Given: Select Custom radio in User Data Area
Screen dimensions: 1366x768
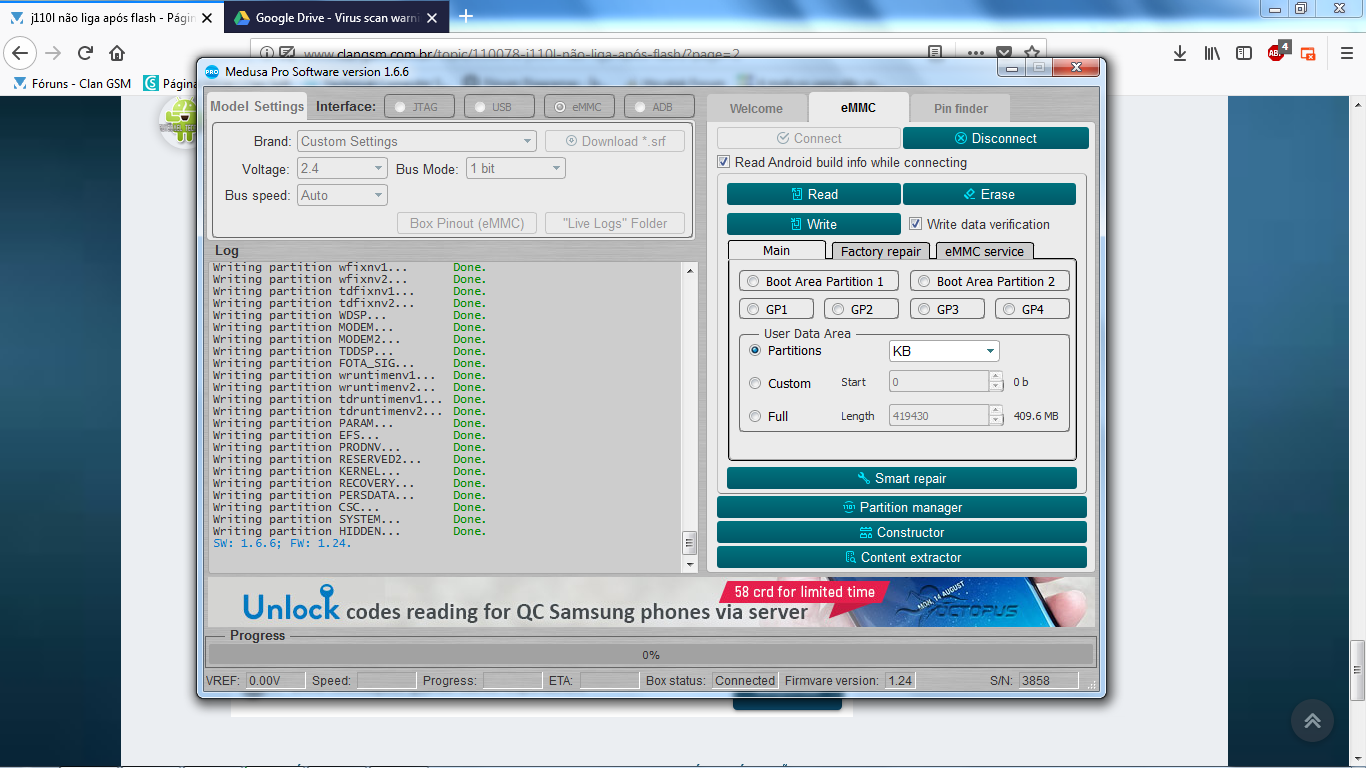Looking at the screenshot, I should [755, 383].
